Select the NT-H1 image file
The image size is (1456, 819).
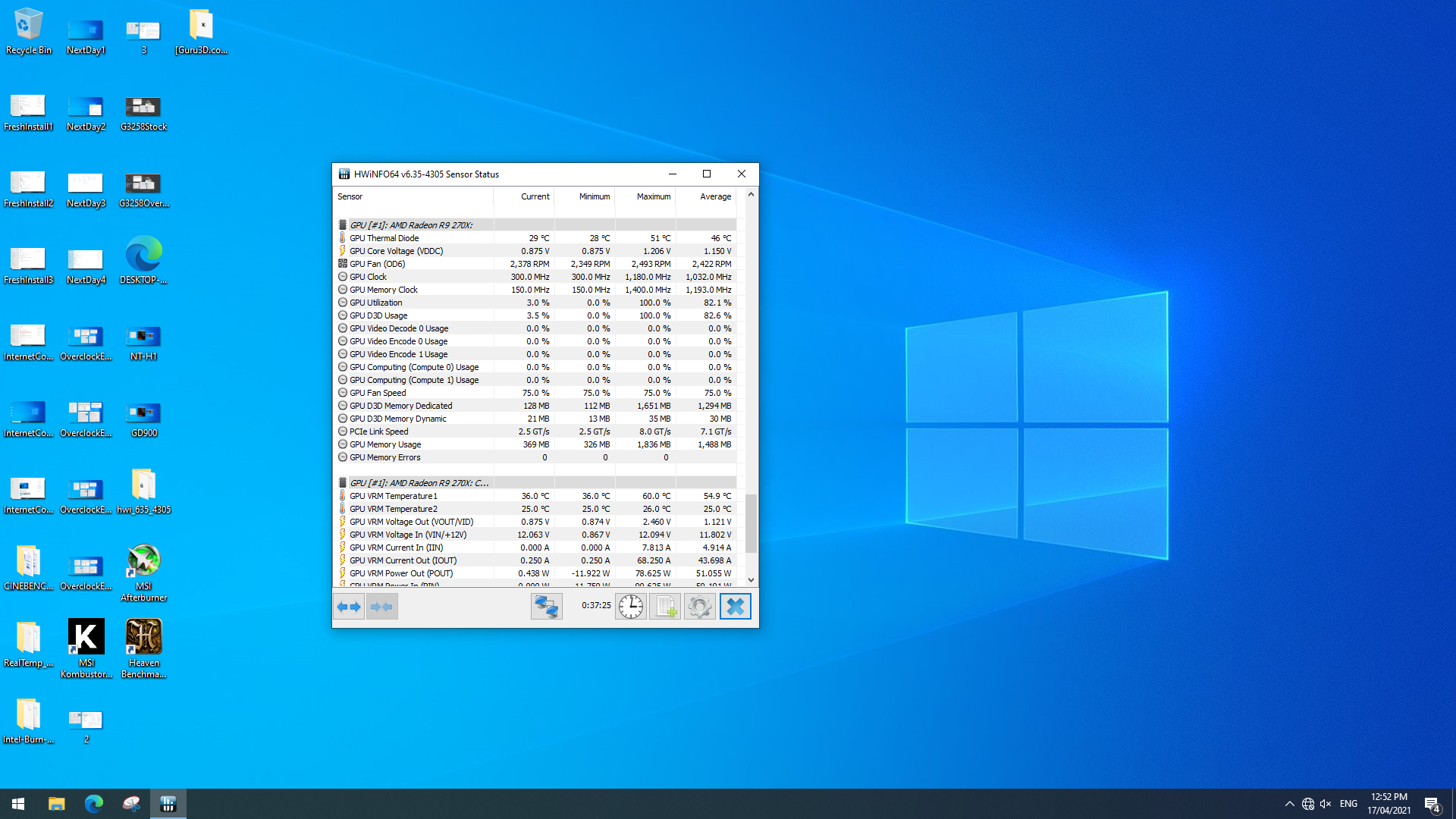tap(143, 343)
